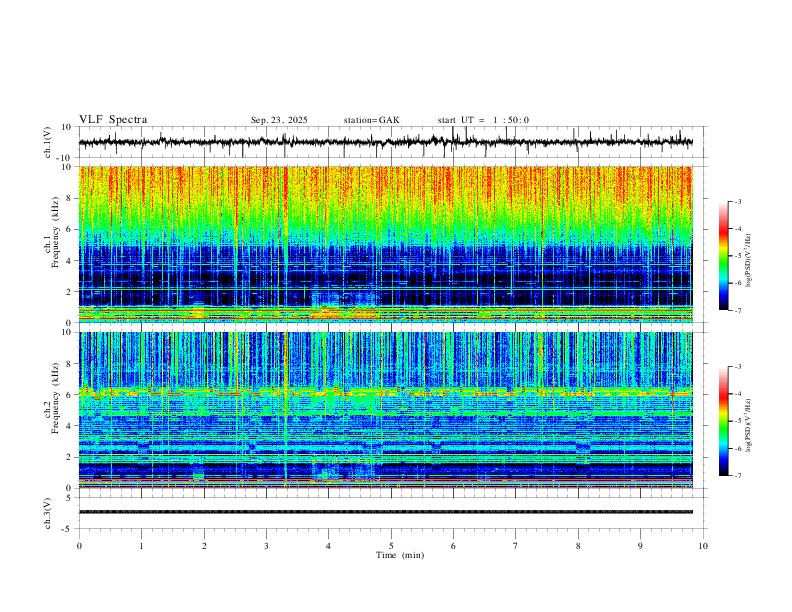Click the "ch.1(V)" waveform axis label

[48, 142]
